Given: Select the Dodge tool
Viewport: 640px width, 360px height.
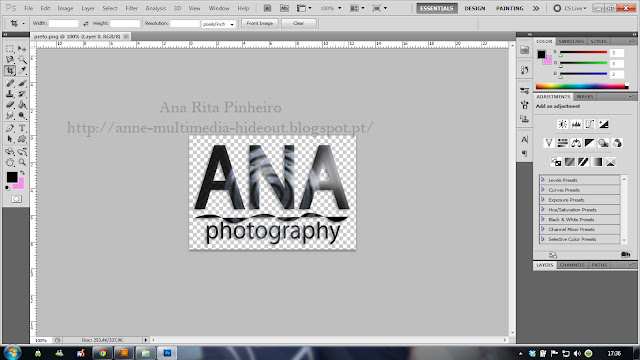Looking at the screenshot, I should 22,116.
